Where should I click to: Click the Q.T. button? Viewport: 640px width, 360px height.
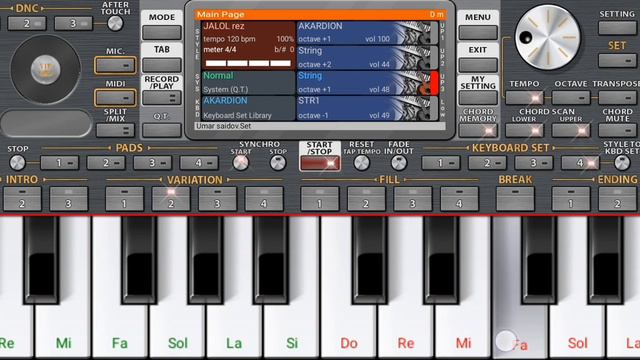[162, 131]
